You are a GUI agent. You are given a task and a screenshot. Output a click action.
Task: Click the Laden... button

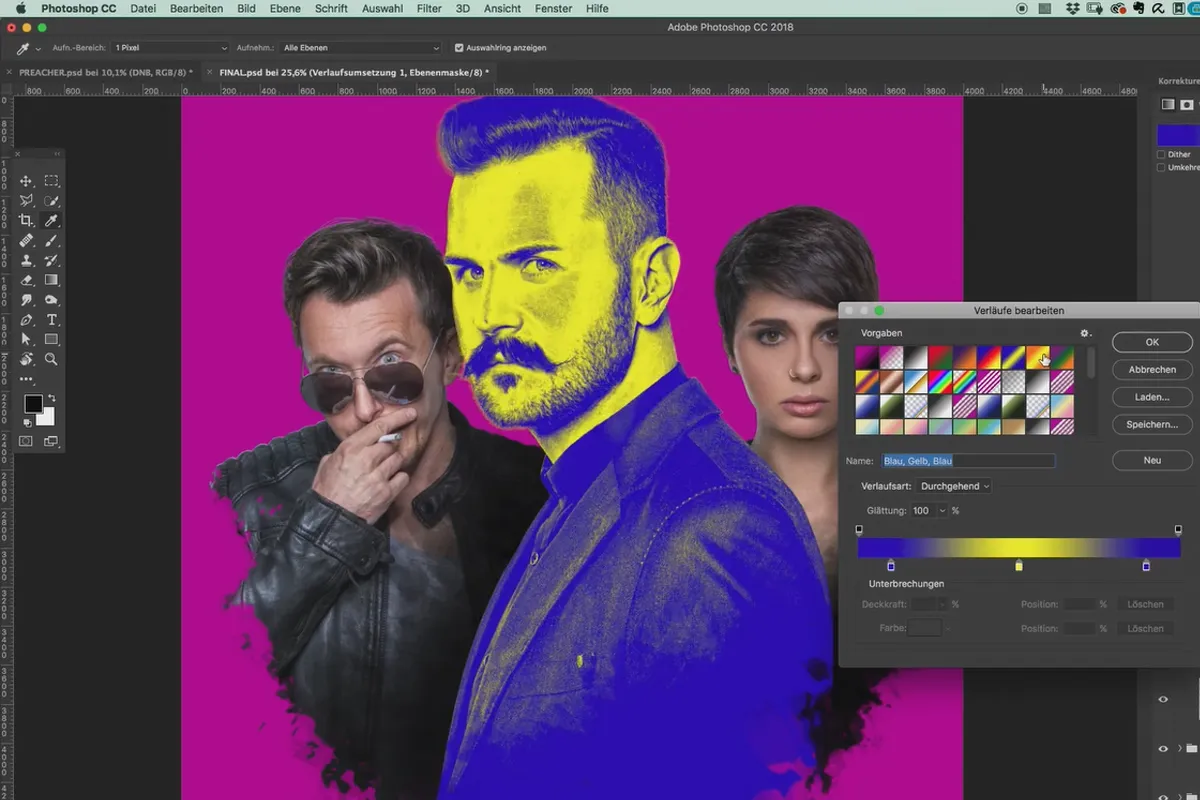point(1152,397)
